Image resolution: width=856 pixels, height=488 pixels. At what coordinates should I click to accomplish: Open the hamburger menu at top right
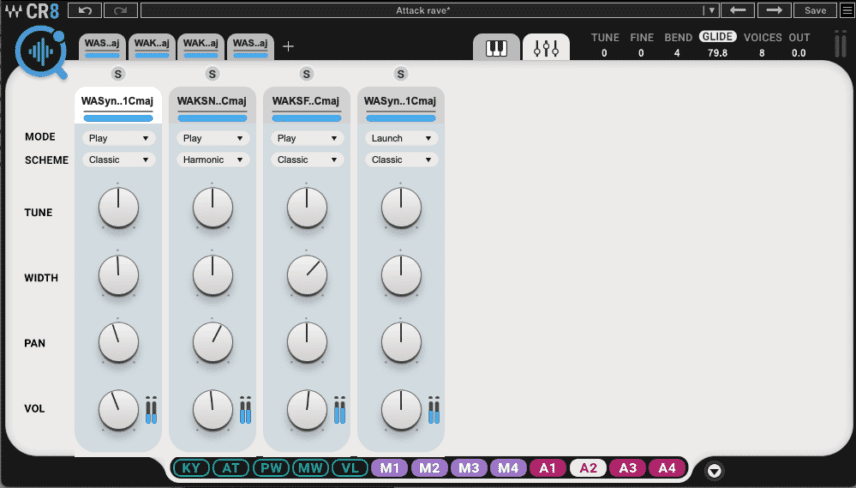(x=847, y=10)
